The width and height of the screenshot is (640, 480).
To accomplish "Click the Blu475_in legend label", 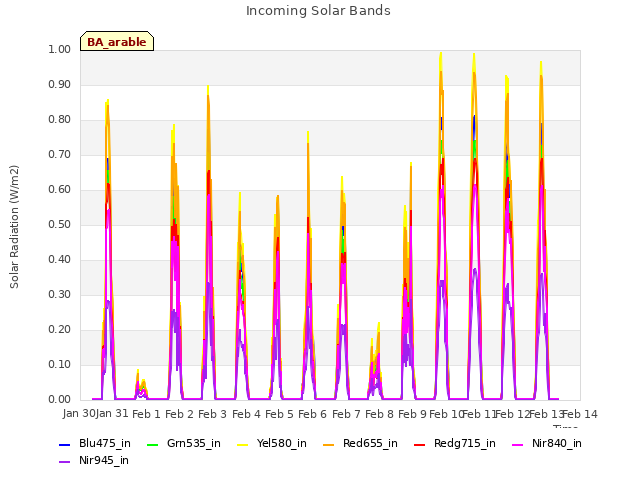I will point(105,443).
